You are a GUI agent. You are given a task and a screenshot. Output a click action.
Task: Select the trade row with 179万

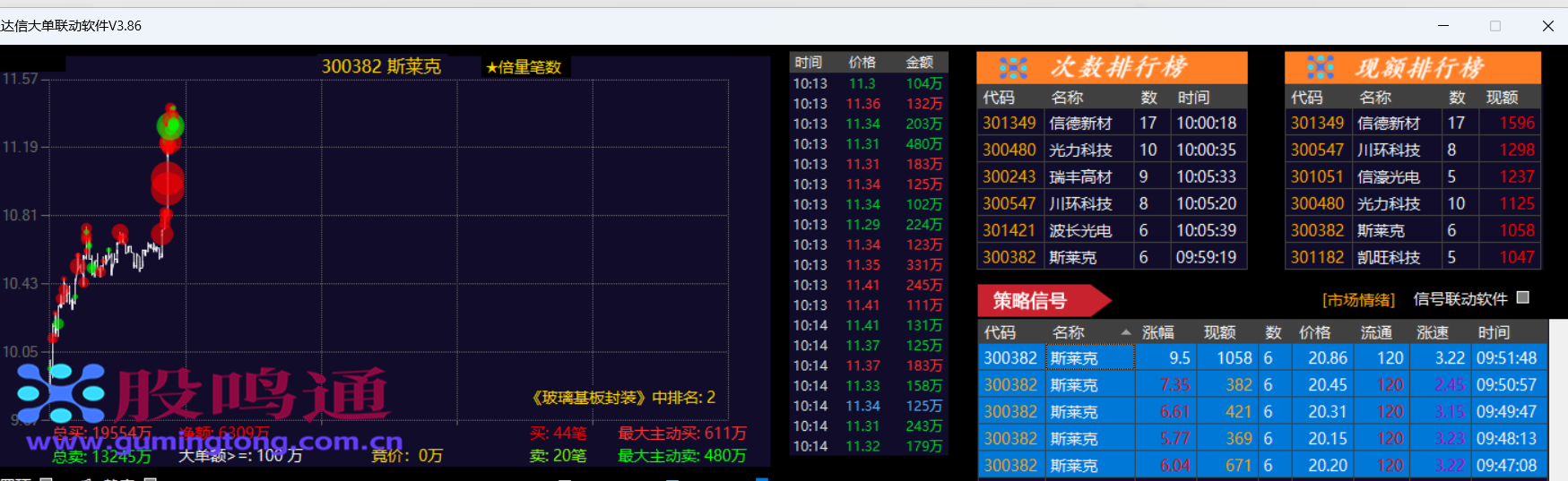coord(868,446)
